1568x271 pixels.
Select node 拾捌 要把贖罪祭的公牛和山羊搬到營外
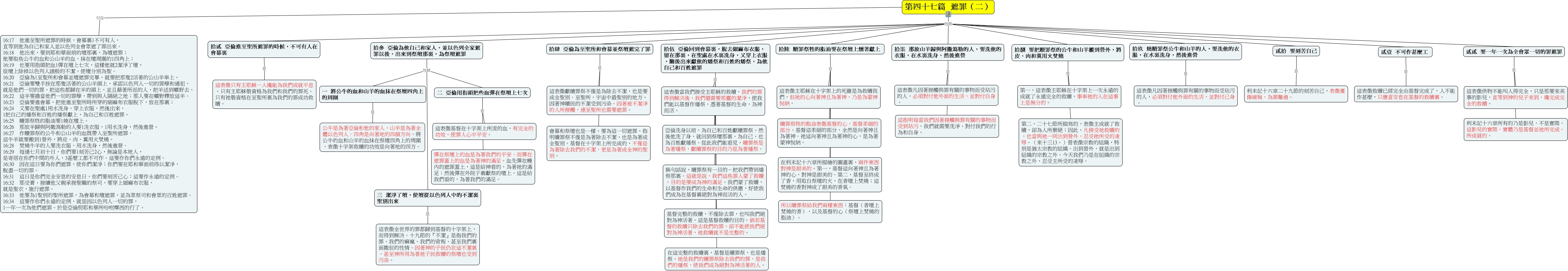pos(1067,53)
